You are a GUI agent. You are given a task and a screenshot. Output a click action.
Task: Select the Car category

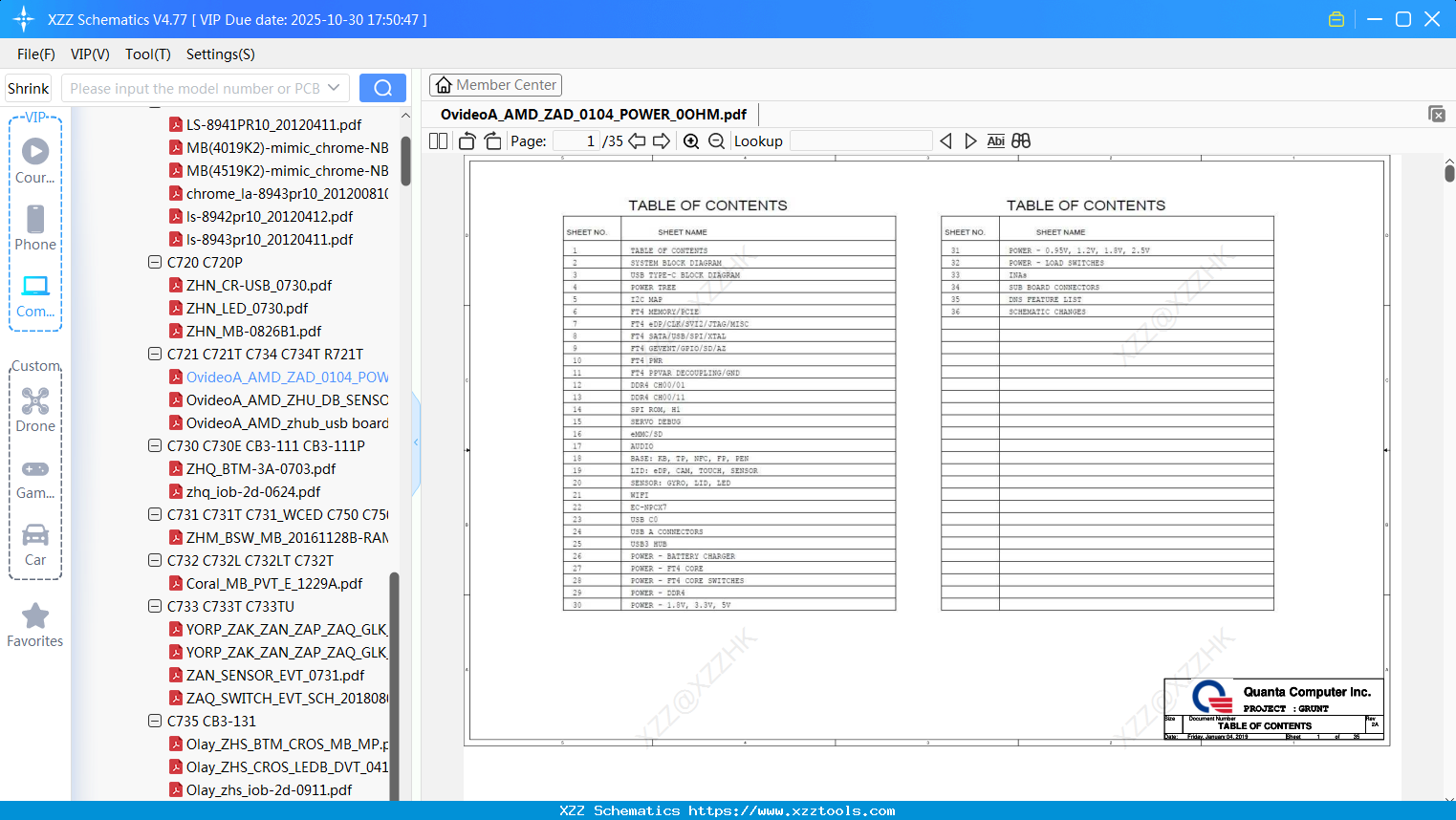(x=35, y=544)
